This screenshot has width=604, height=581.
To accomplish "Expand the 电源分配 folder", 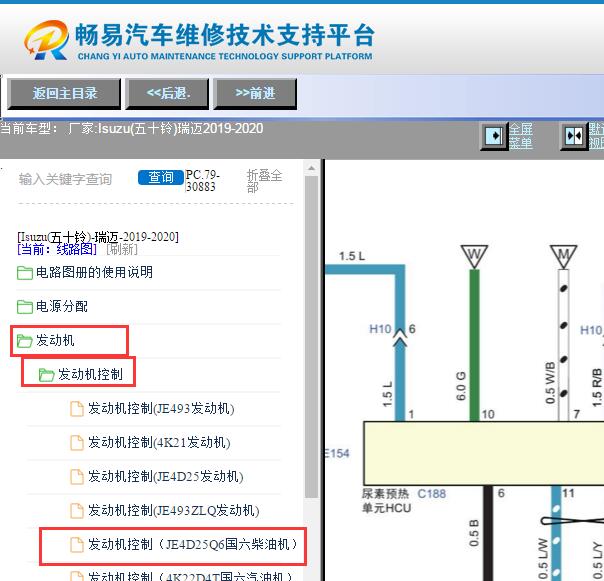I will 62,306.
